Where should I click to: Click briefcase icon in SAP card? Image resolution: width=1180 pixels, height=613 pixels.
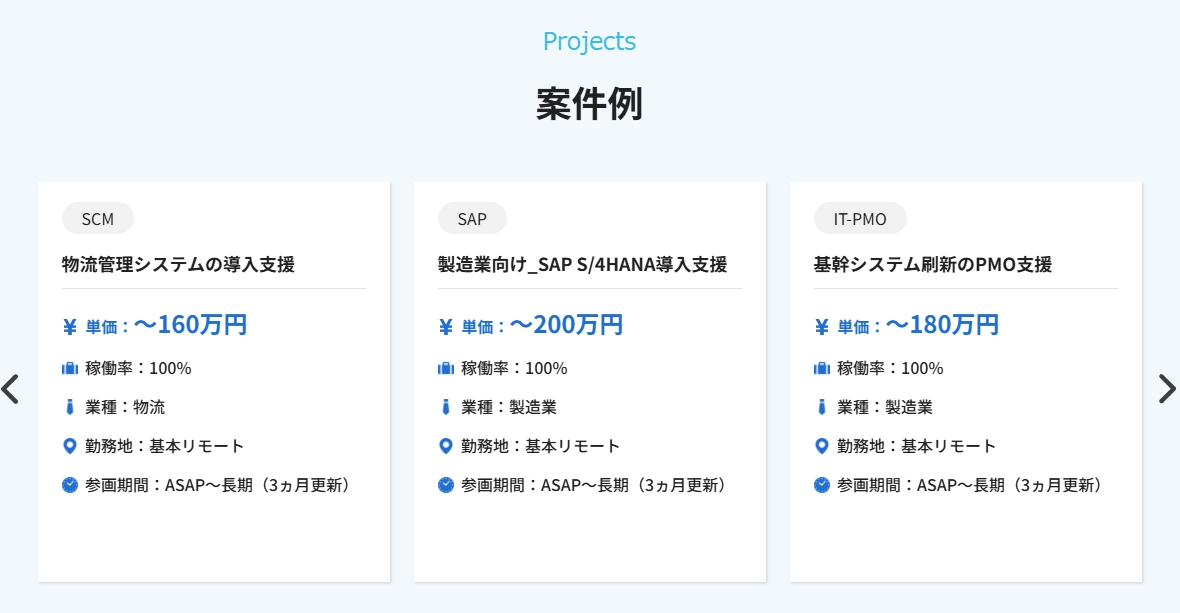446,368
